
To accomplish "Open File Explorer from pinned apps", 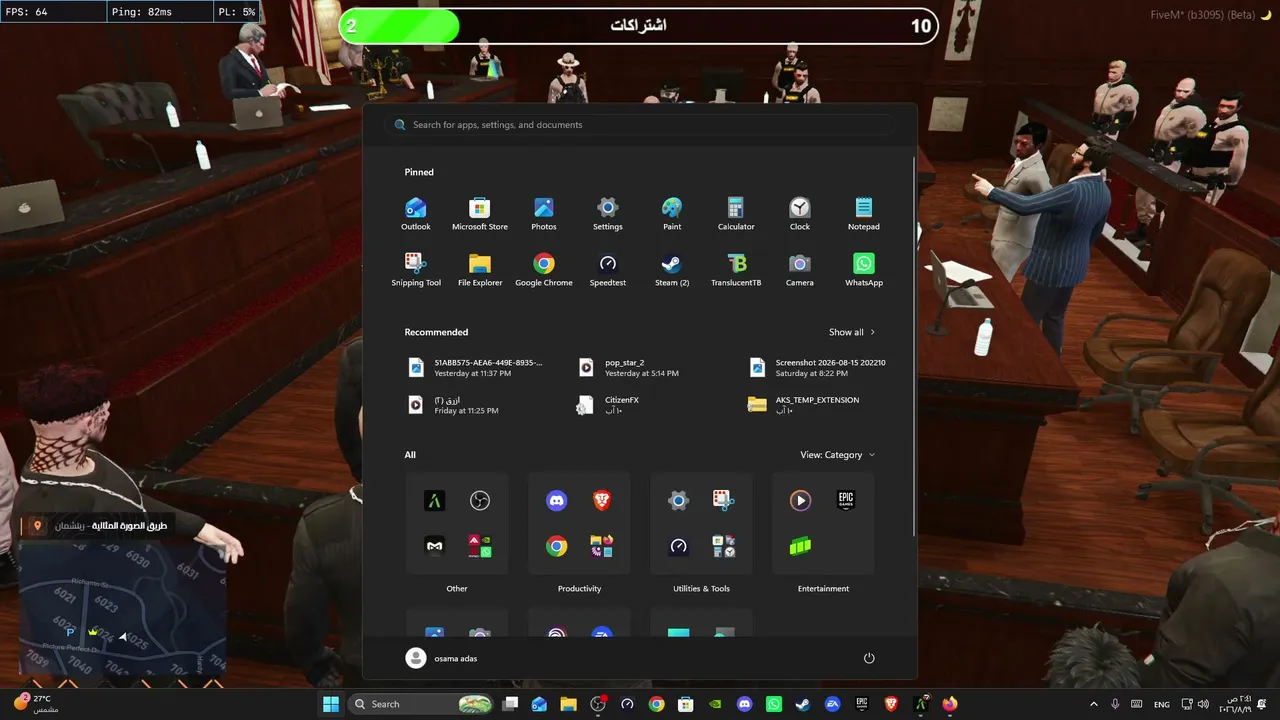I will tap(480, 270).
